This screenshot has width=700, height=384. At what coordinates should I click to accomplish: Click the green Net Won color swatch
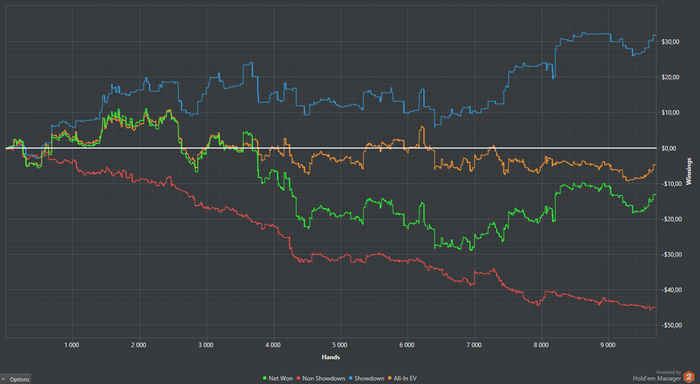click(x=265, y=378)
